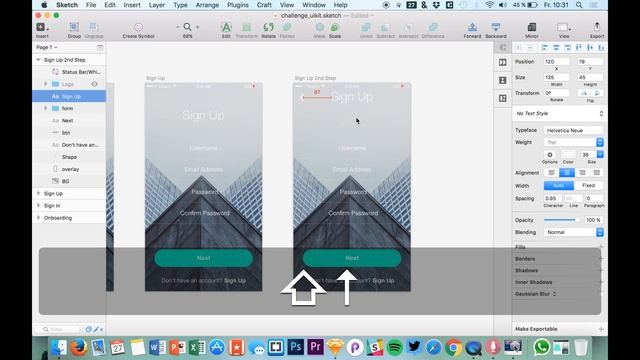
Task: Select the Transform tool
Action: click(x=247, y=27)
